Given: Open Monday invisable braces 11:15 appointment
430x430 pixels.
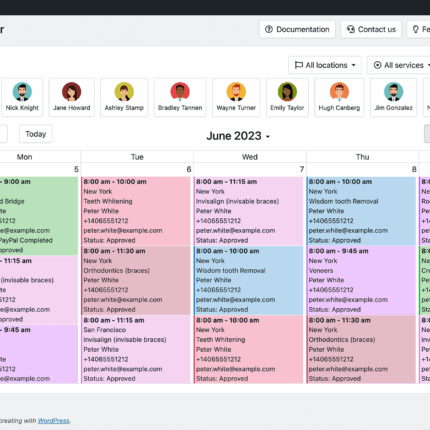Looking at the screenshot, I should click(x=39, y=290).
